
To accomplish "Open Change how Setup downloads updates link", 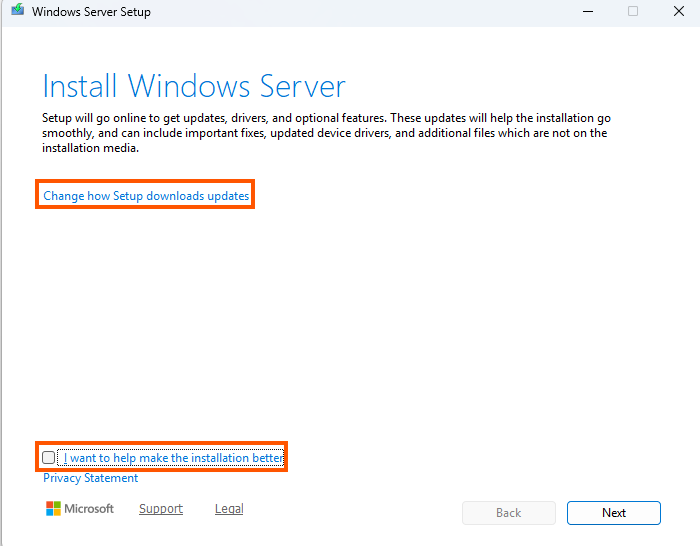I will tap(146, 196).
